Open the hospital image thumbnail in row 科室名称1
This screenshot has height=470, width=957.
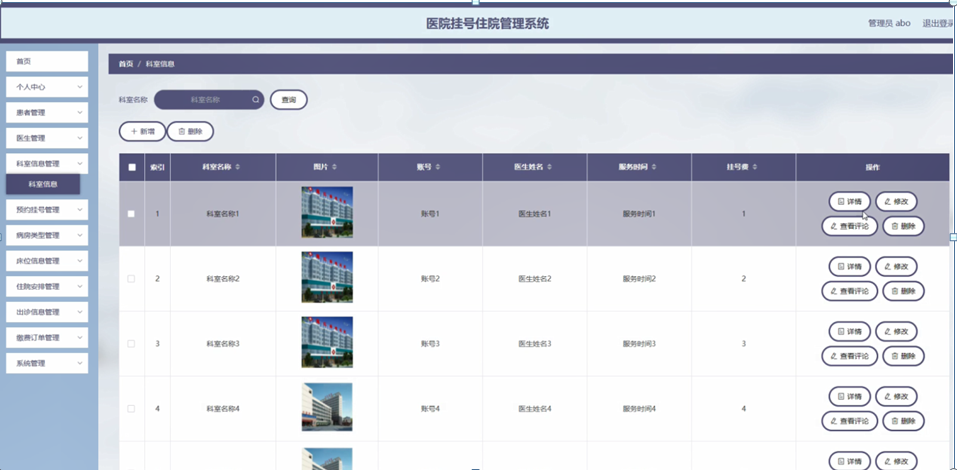327,212
